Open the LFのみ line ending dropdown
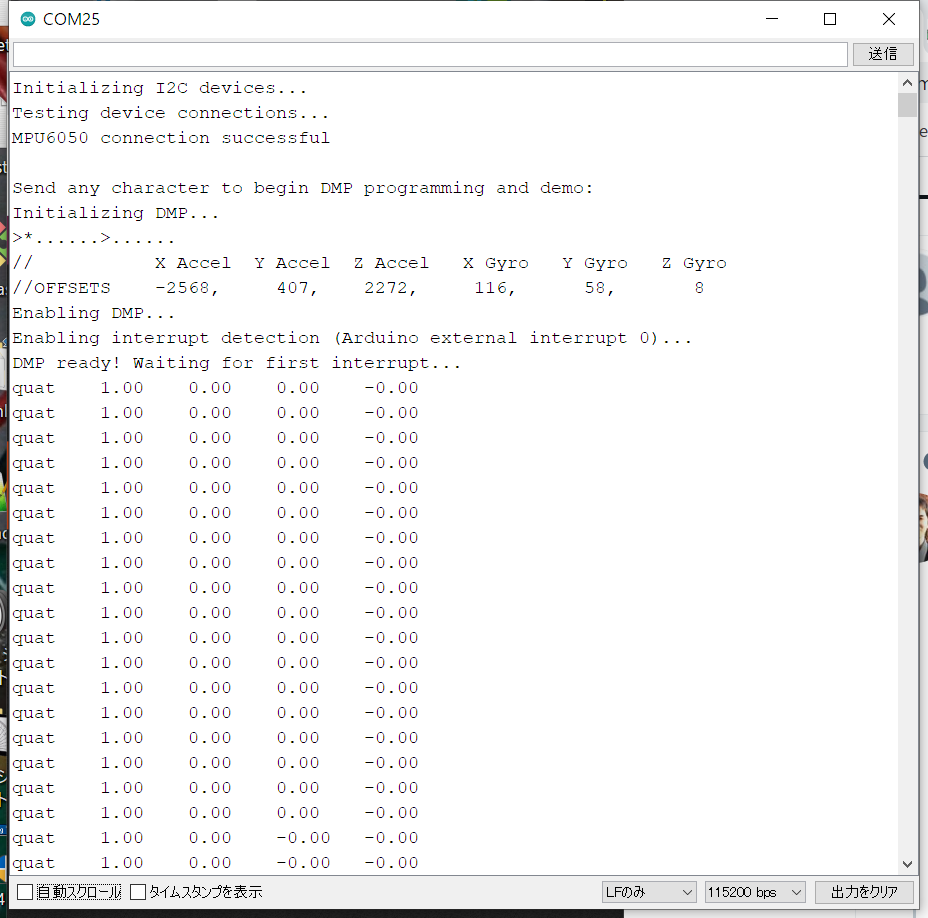Viewport: 928px width, 918px height. click(x=648, y=892)
